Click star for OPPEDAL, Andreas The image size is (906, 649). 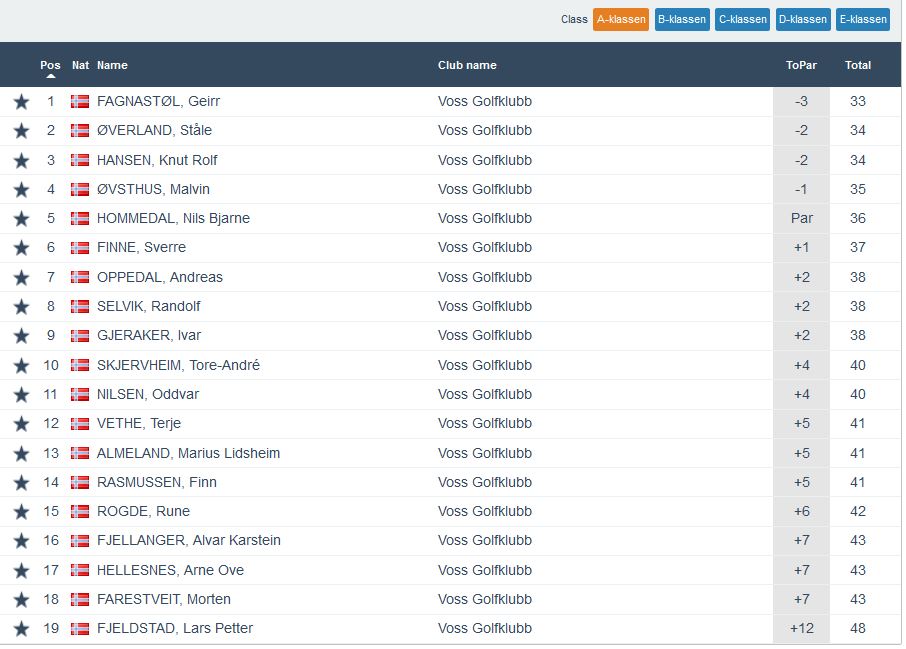(21, 278)
